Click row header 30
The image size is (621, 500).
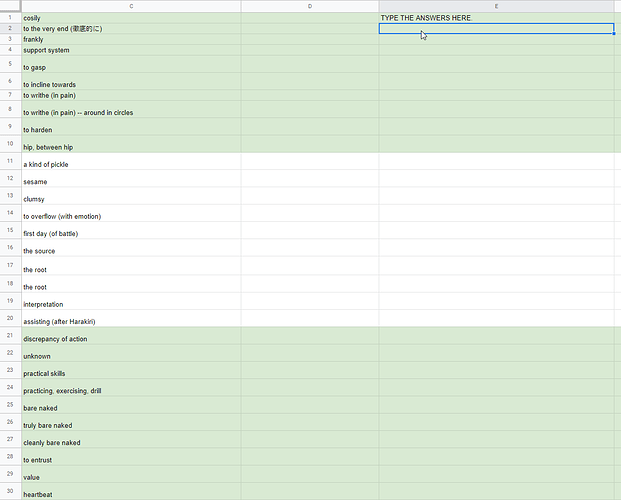[10, 491]
